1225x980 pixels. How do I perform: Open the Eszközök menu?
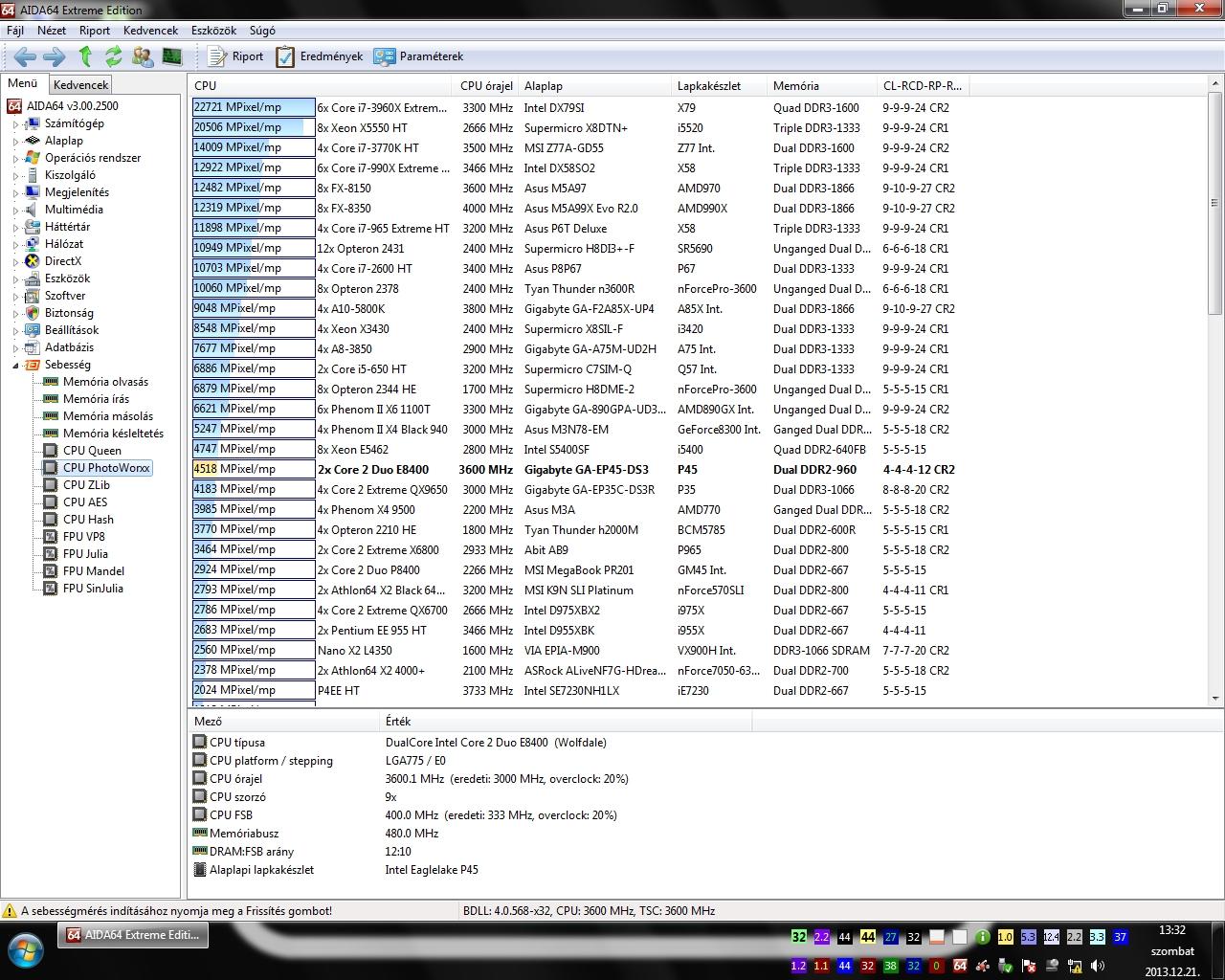(x=214, y=31)
